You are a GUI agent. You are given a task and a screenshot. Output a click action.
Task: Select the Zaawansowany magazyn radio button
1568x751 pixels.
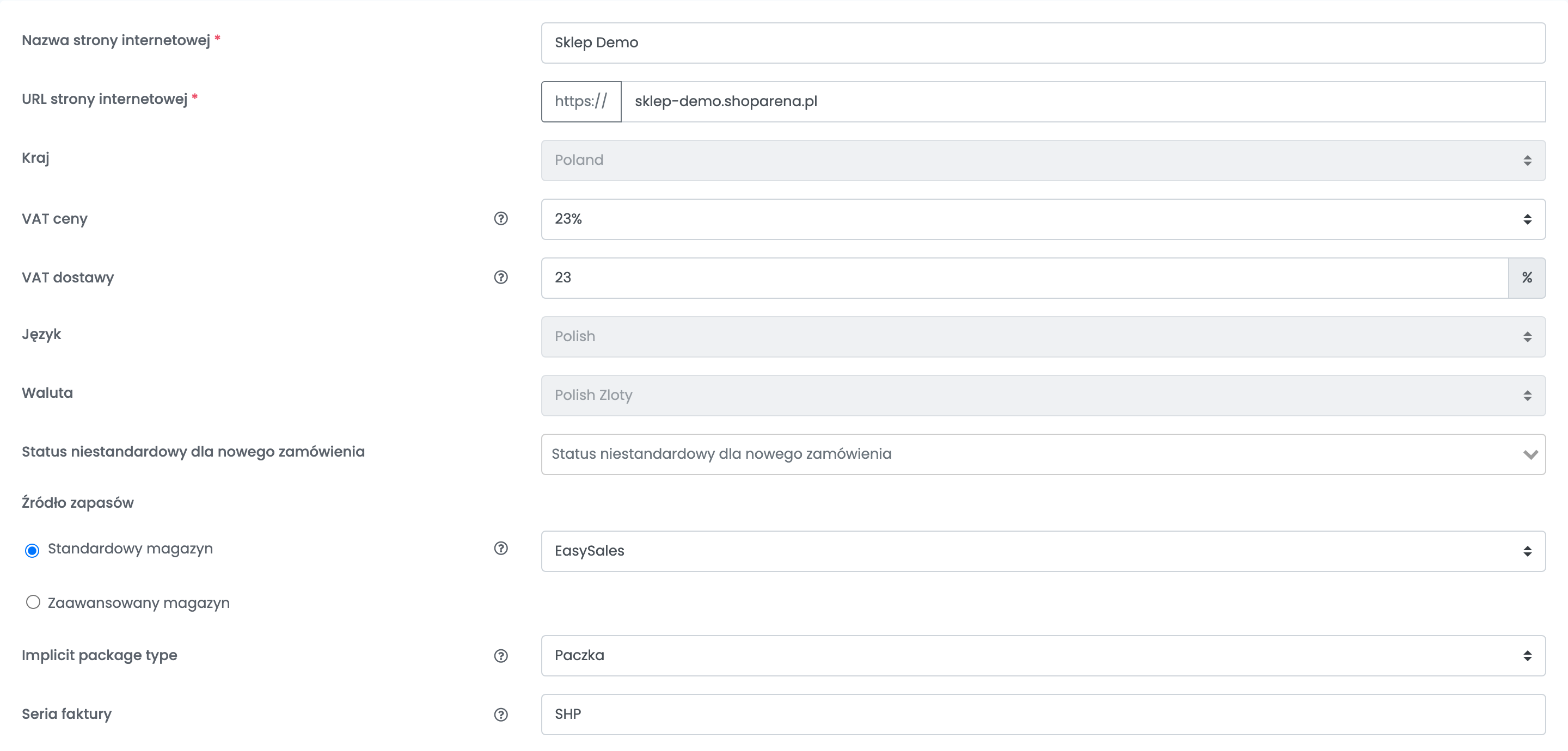pos(33,602)
